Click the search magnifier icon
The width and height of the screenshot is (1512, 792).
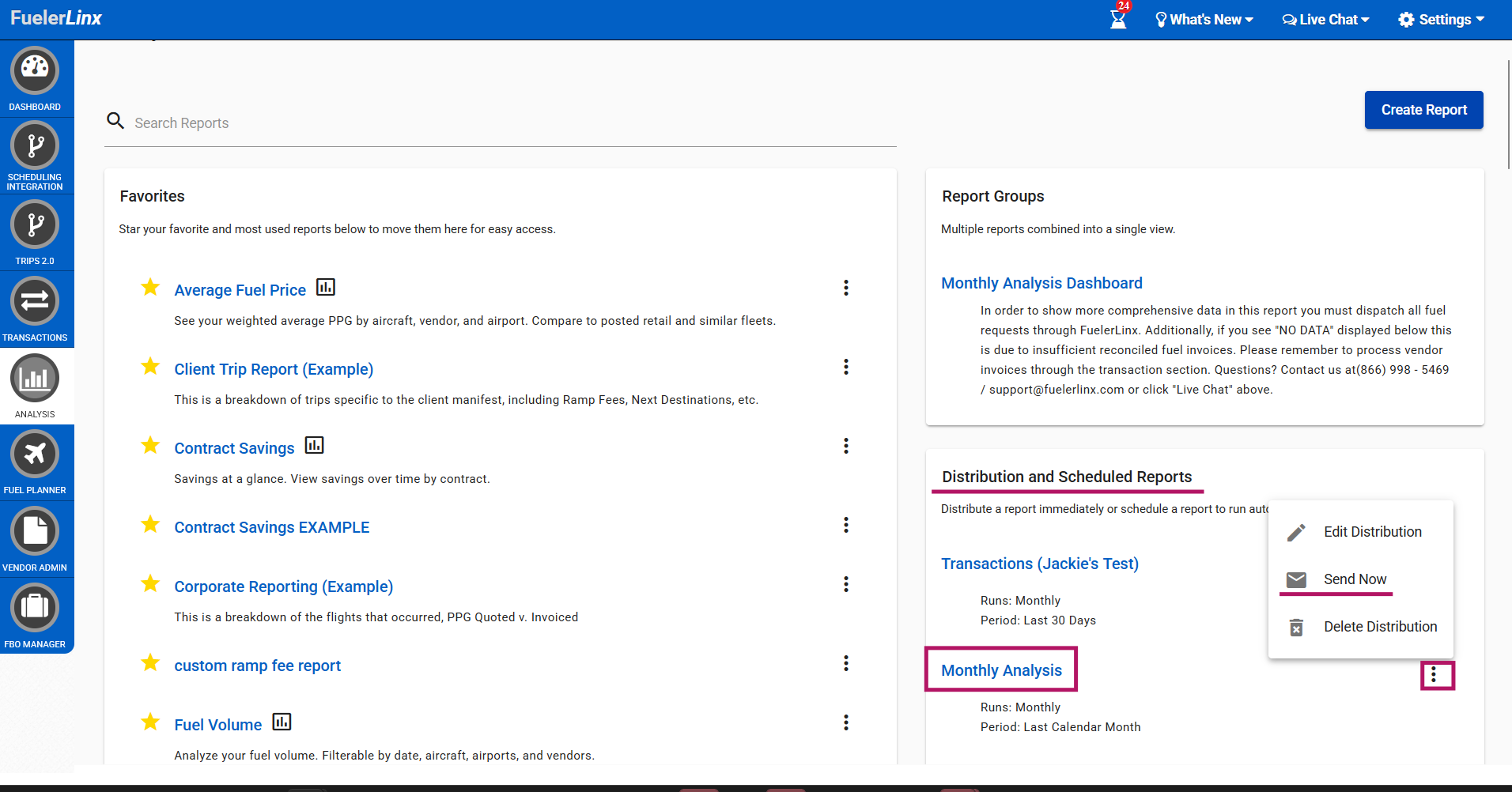(x=115, y=121)
